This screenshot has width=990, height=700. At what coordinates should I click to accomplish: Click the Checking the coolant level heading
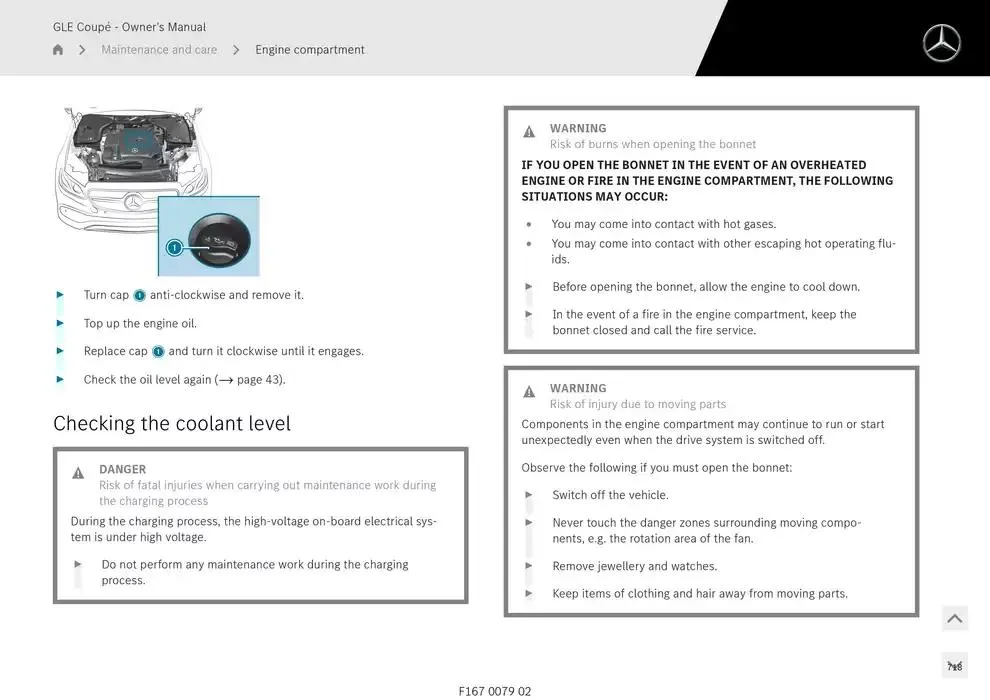pyautogui.click(x=172, y=424)
